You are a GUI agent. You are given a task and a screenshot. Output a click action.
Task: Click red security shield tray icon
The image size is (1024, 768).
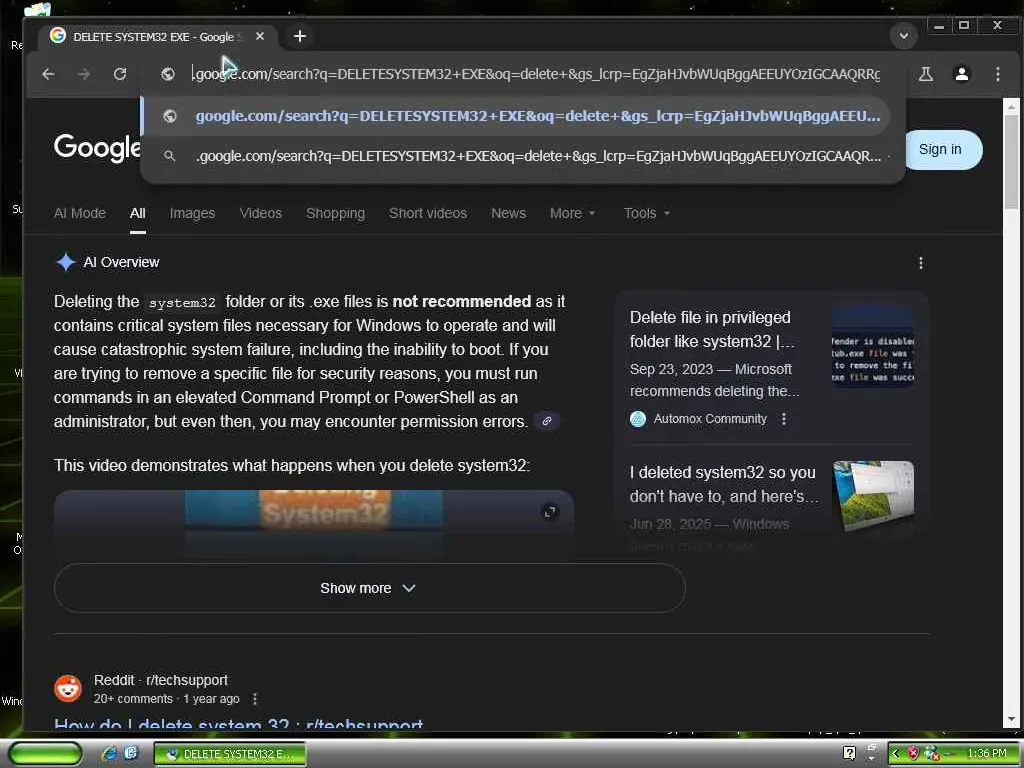coord(914,754)
